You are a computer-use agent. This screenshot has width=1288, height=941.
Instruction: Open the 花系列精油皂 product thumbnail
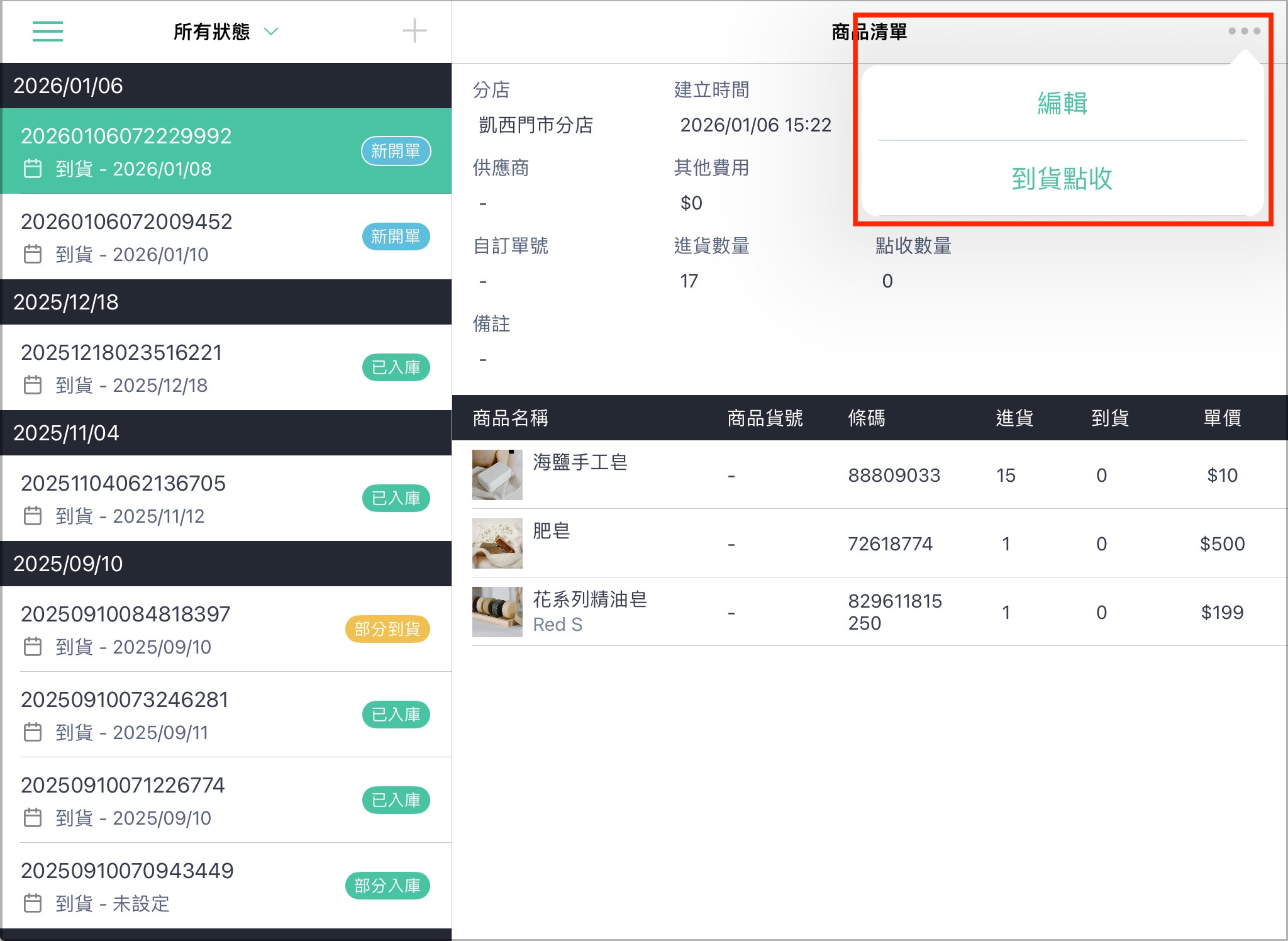497,612
